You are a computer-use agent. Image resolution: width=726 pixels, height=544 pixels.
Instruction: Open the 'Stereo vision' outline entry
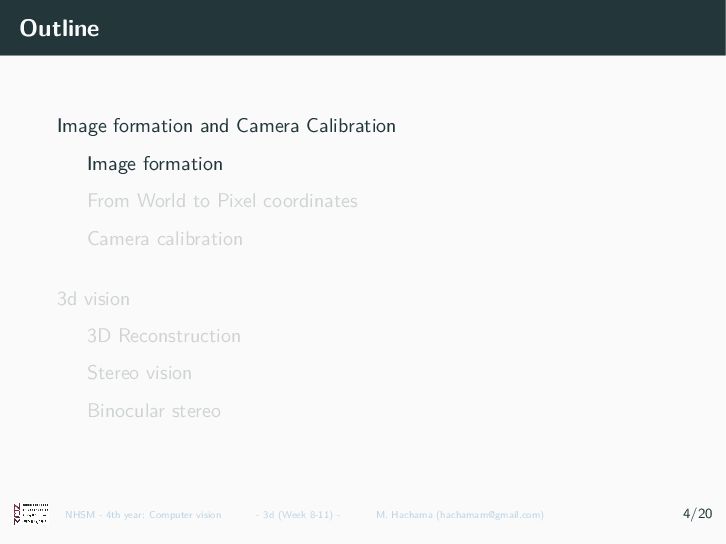139,373
